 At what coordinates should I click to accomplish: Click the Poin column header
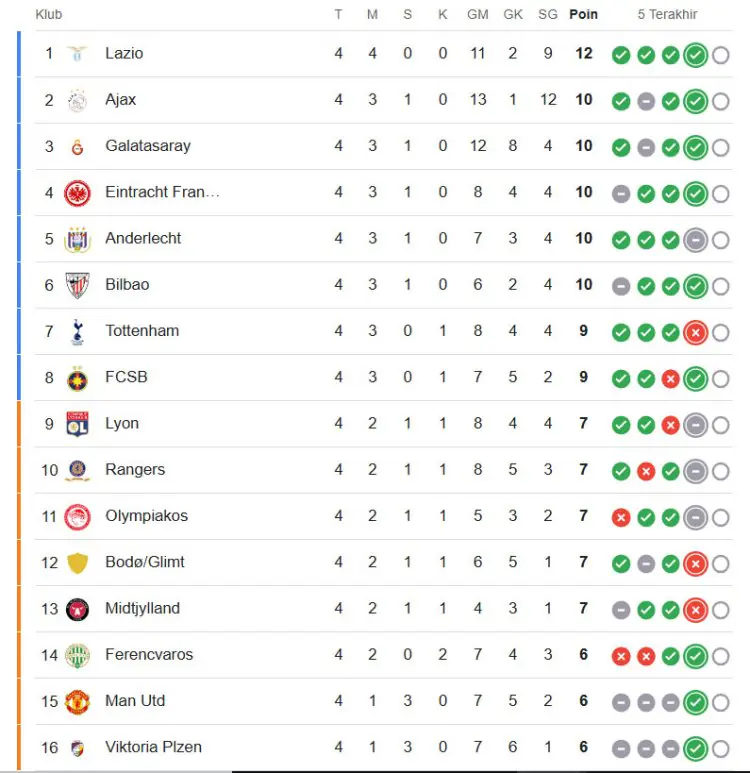(583, 14)
